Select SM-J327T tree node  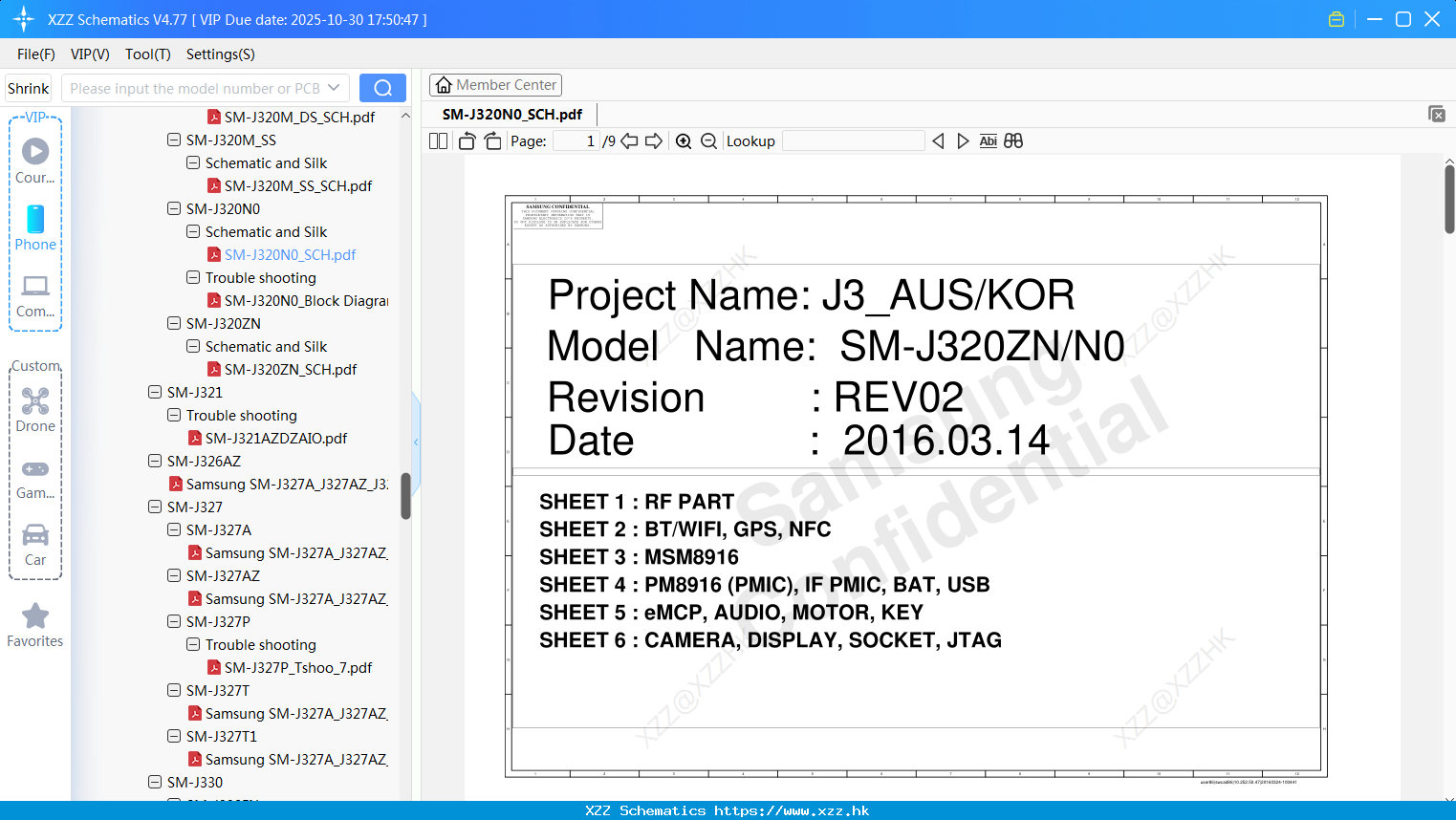pyautogui.click(x=217, y=690)
